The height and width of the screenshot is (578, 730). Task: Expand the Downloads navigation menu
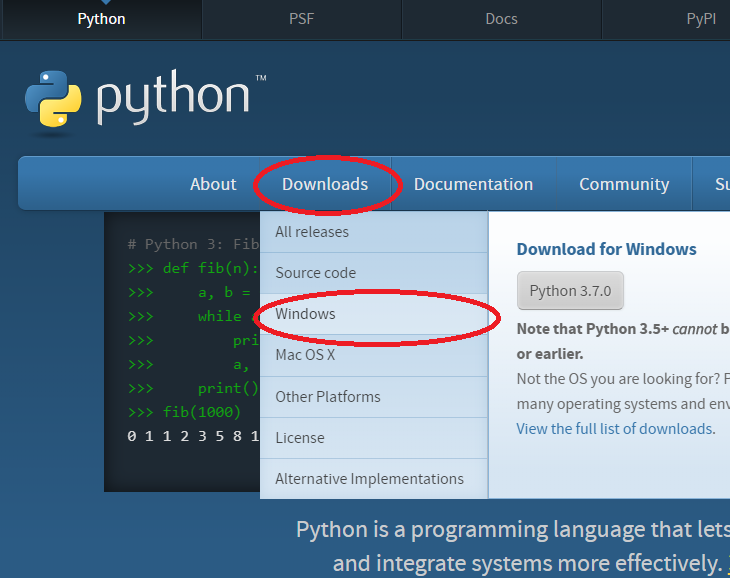[x=325, y=184]
